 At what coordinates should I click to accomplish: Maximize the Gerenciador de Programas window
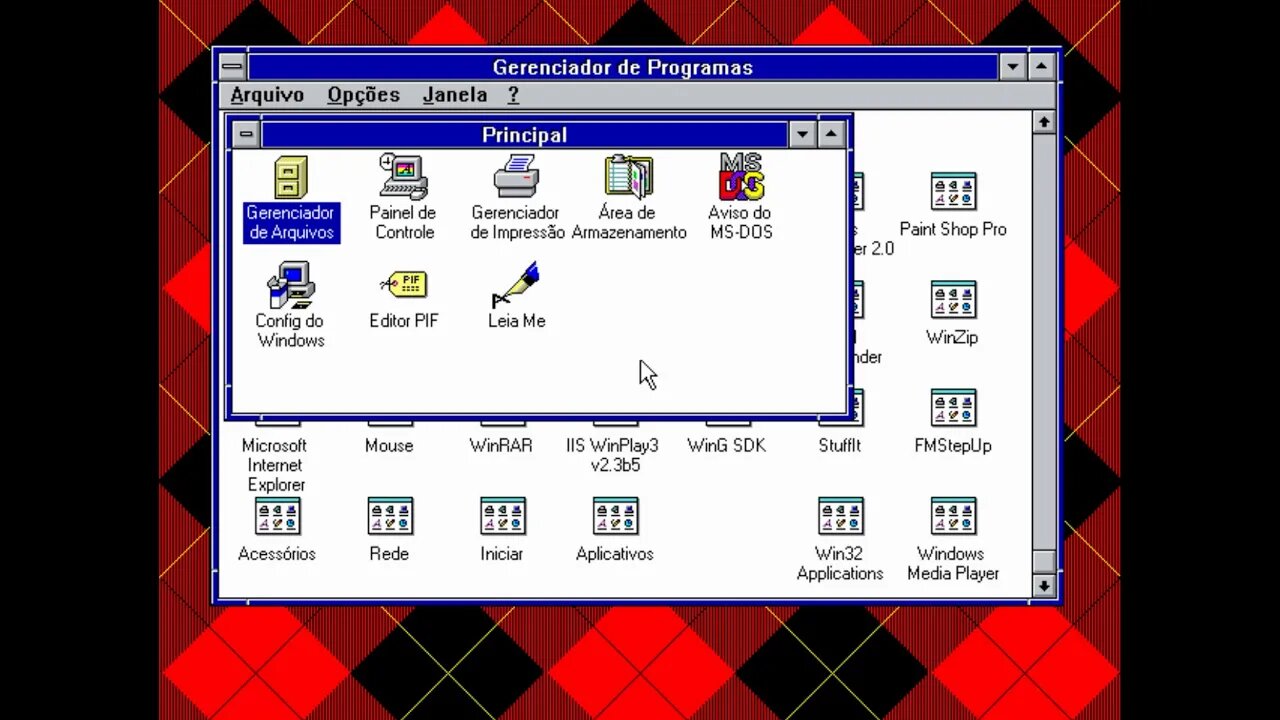pos(1041,67)
